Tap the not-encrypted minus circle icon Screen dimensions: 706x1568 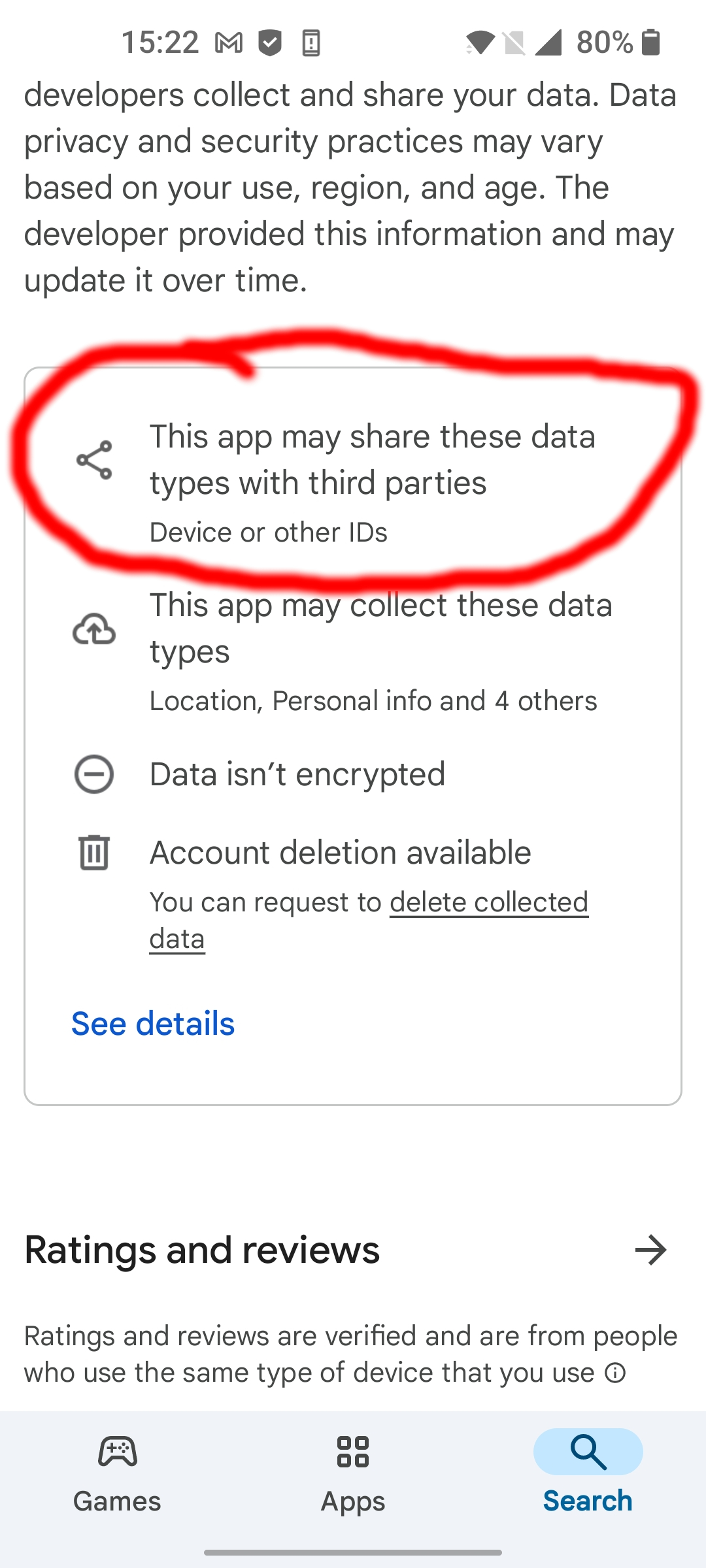click(x=94, y=774)
